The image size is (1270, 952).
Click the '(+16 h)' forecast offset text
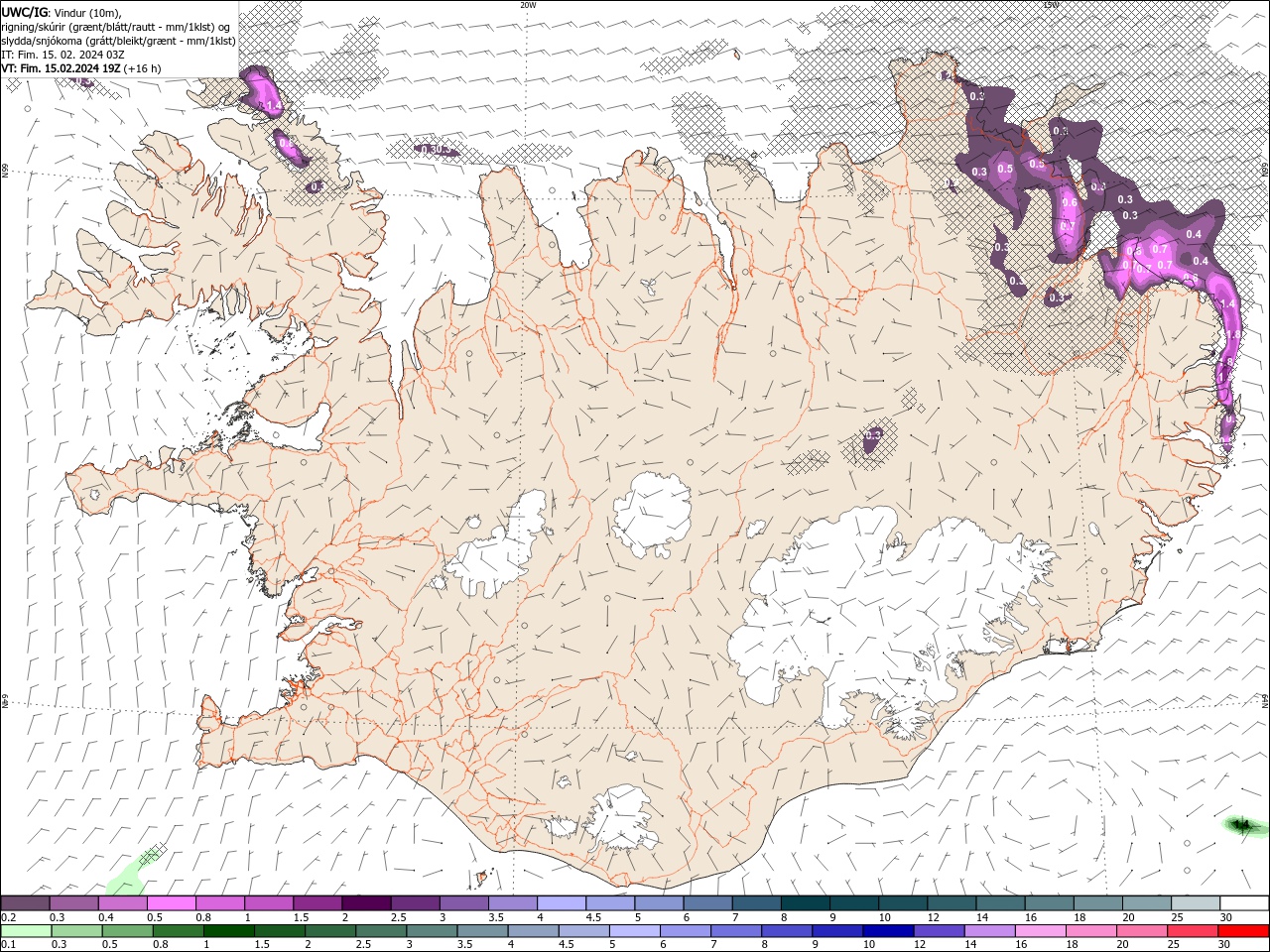click(x=143, y=68)
